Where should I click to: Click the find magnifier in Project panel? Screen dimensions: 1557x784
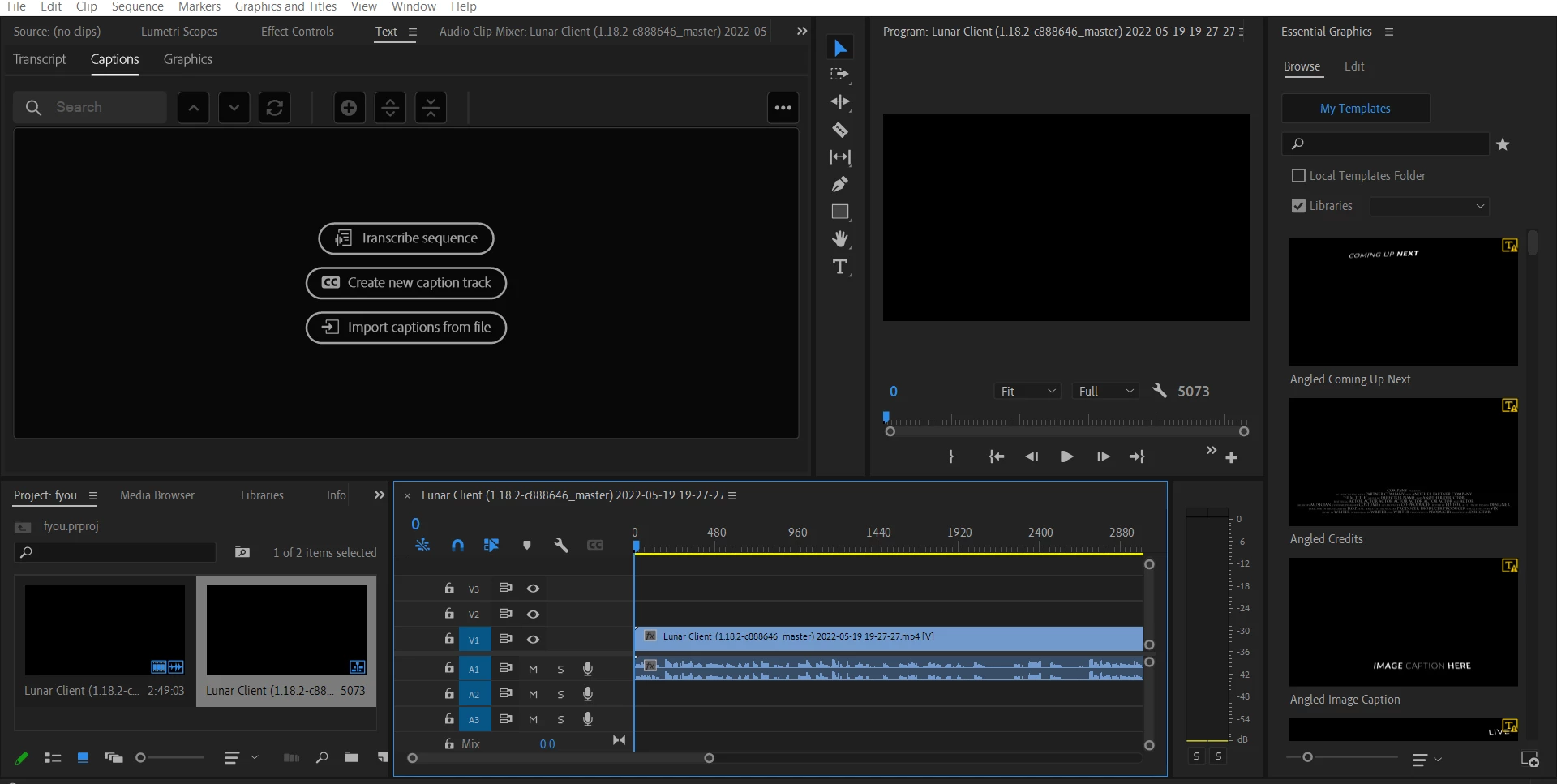(322, 757)
